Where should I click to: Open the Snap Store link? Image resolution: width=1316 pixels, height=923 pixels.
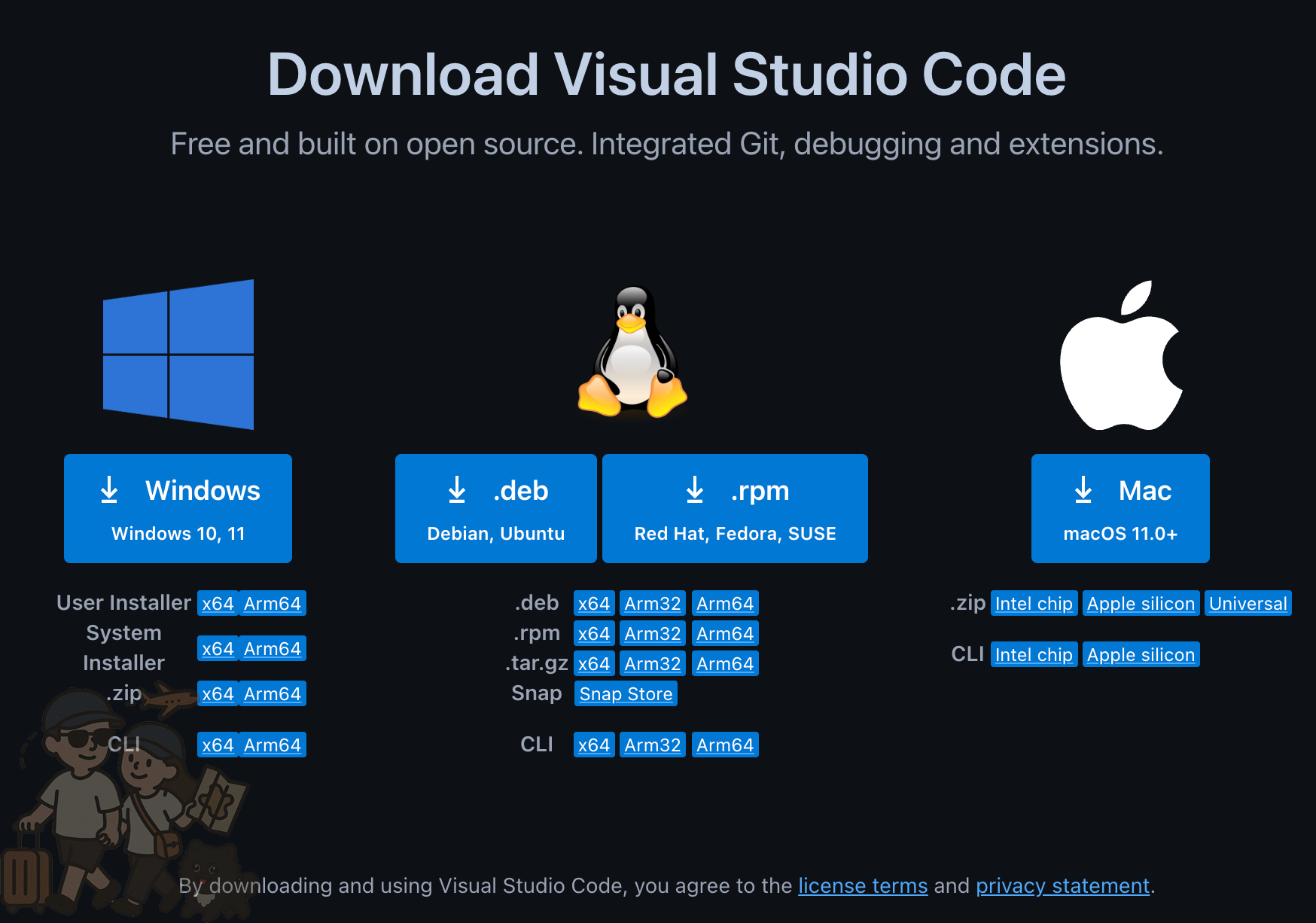[x=626, y=693]
